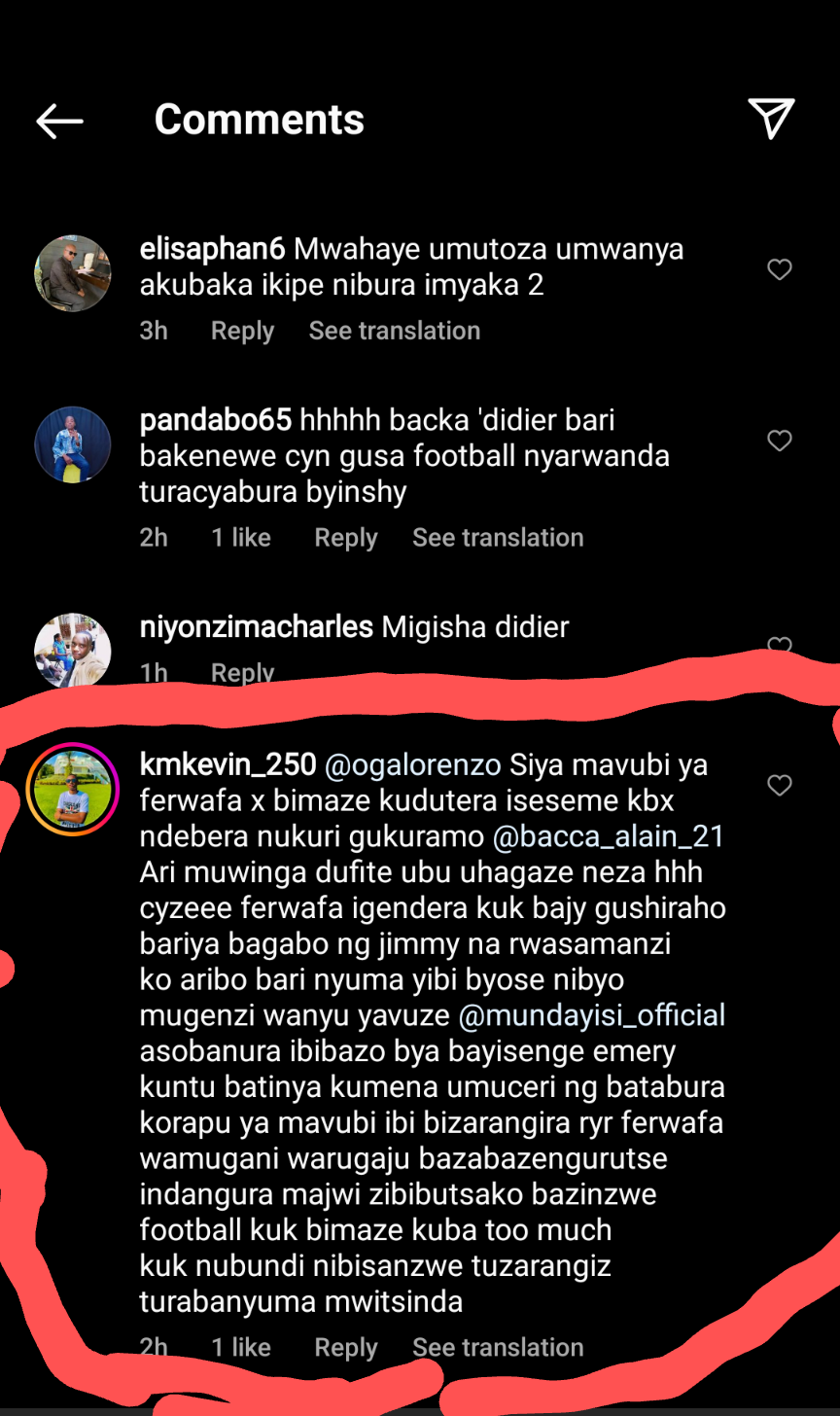Image resolution: width=840 pixels, height=1416 pixels.
Task: Open niyonzimacharles' profile avatar
Action: (x=73, y=651)
